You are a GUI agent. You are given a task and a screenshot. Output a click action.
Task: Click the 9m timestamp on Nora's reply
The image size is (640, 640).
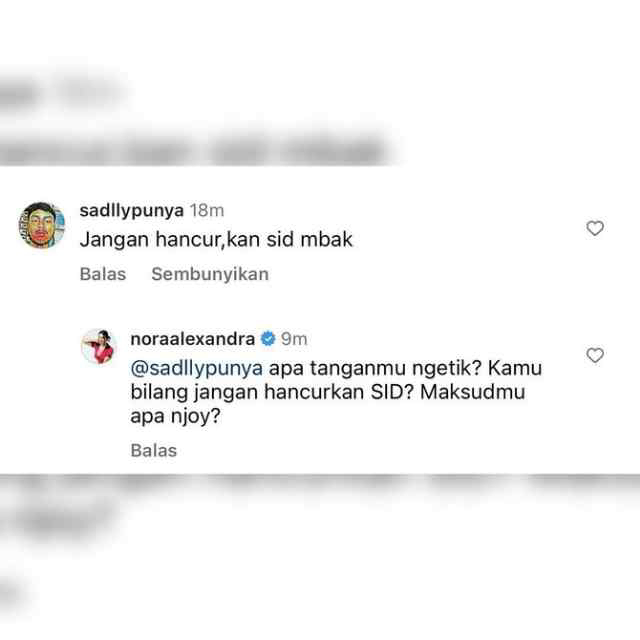pos(294,339)
